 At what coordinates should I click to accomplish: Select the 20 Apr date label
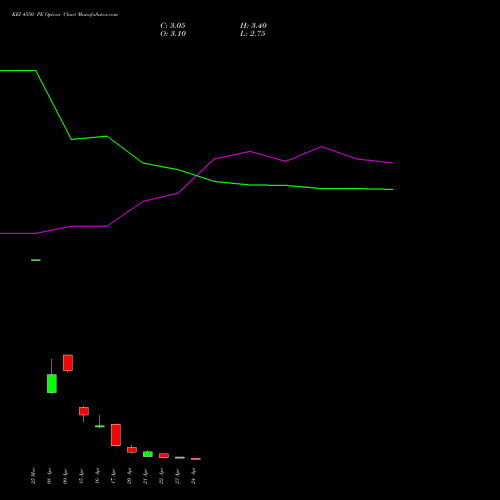[129, 476]
